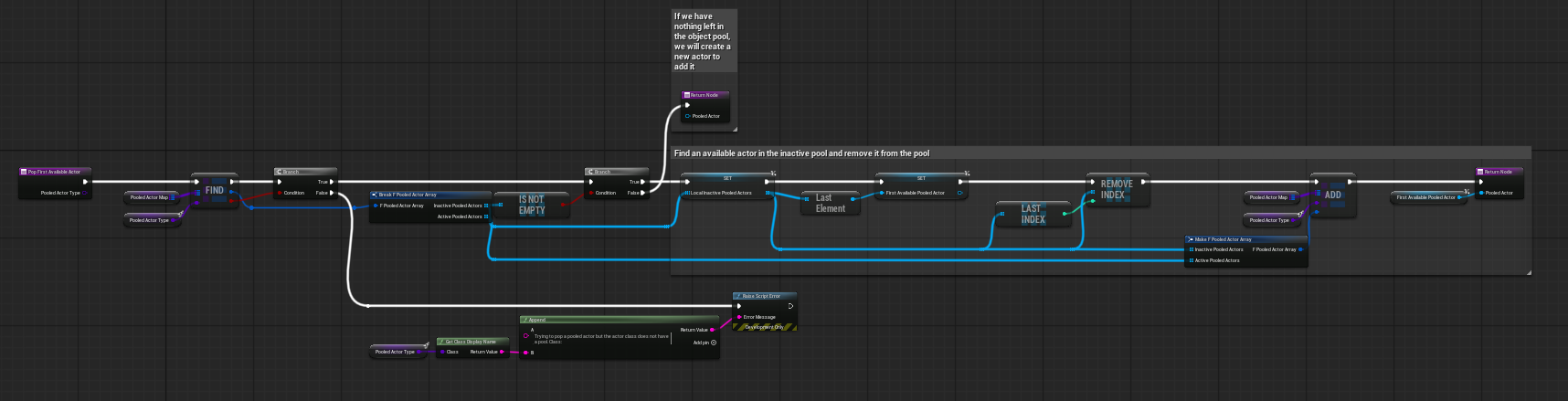
Task: Click the Append node's string A input field
Action: (601, 339)
